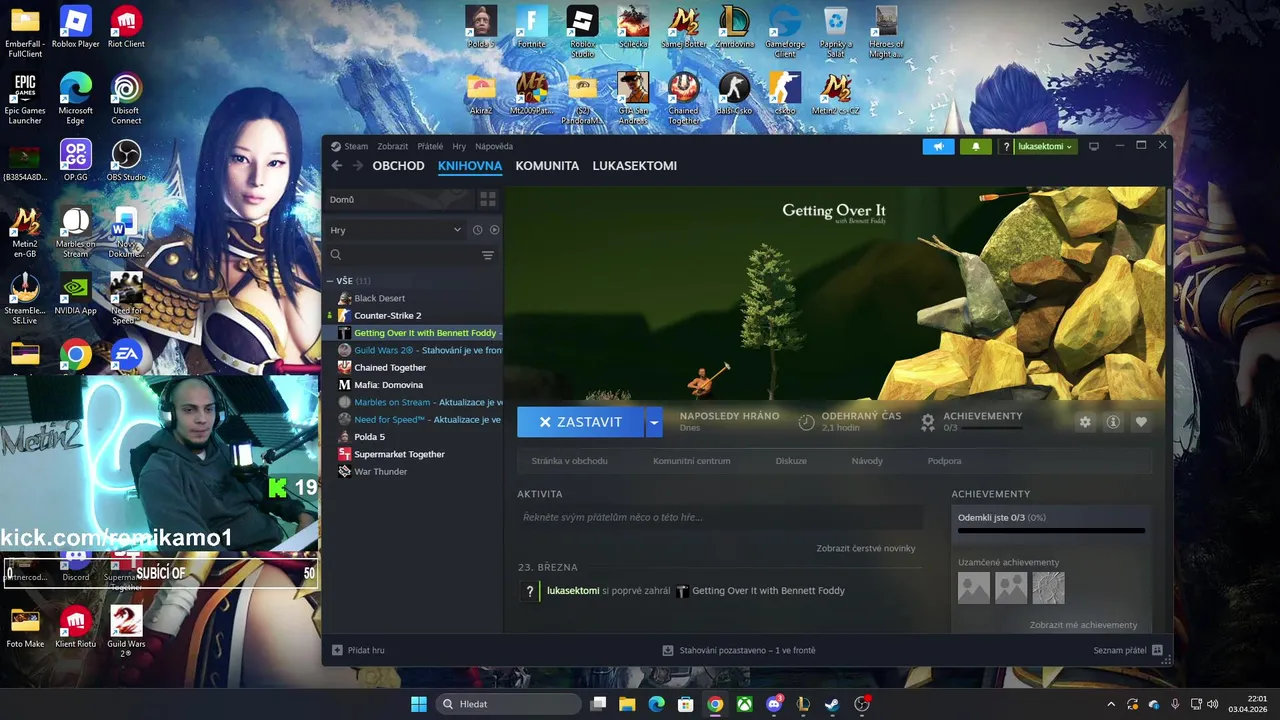The width and height of the screenshot is (1280, 720).
Task: Click the first locked achievement thumbnail
Action: [974, 588]
